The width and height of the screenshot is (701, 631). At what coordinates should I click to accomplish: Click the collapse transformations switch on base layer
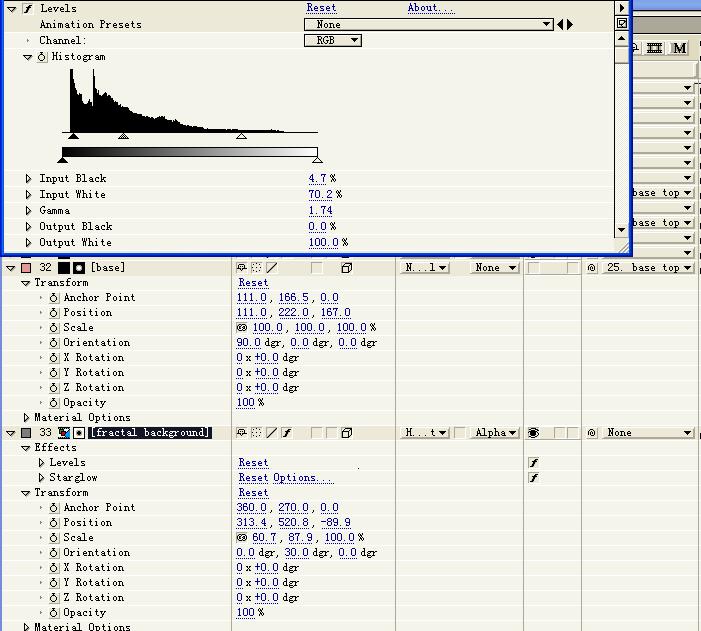click(x=256, y=267)
